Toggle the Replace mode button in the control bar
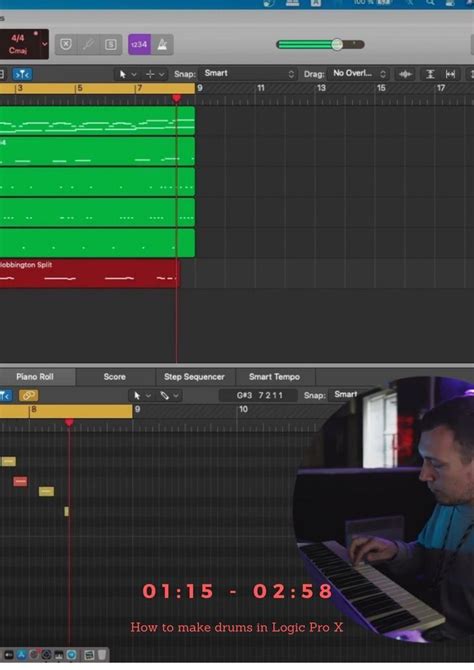The width and height of the screenshot is (474, 670). coord(66,44)
